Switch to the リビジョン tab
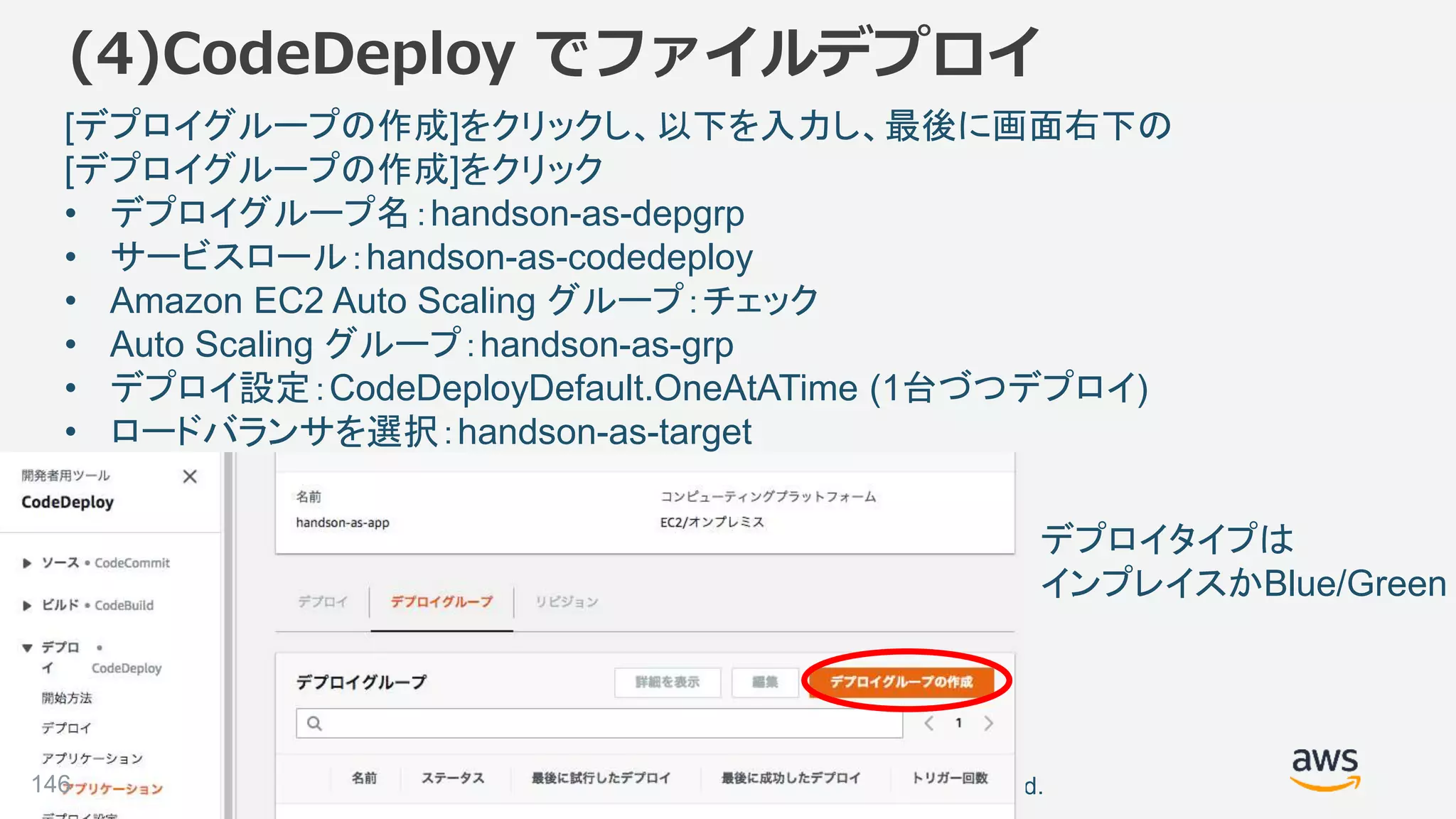The image size is (1456, 819). pyautogui.click(x=567, y=601)
